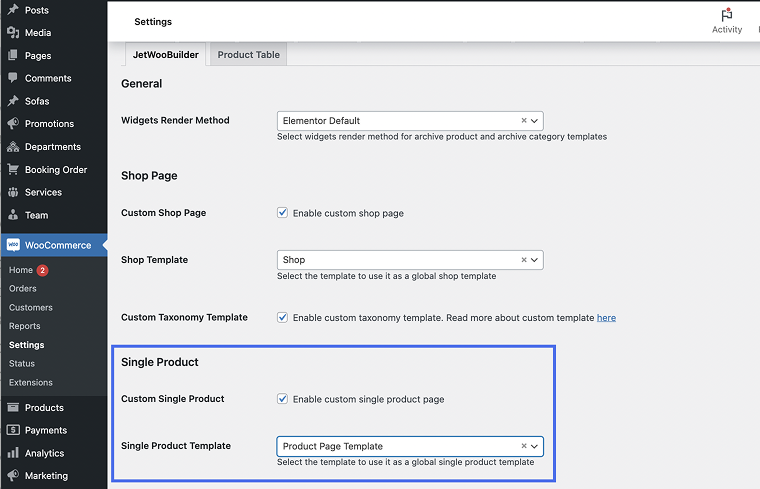Viewport: 760px width, 489px height.
Task: Open Products menu label
Action: [44, 408]
